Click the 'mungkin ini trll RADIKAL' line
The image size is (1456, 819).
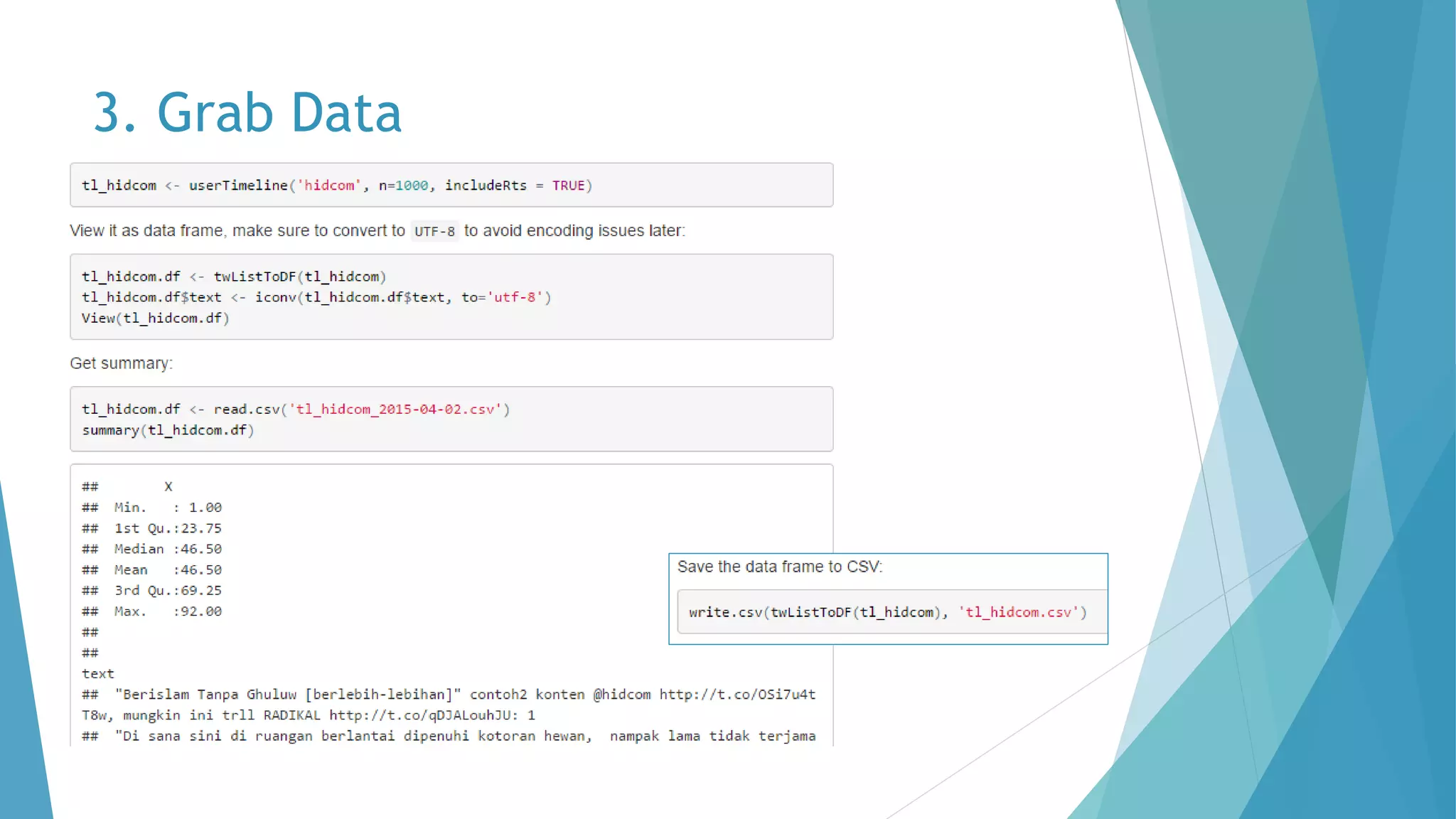point(309,715)
